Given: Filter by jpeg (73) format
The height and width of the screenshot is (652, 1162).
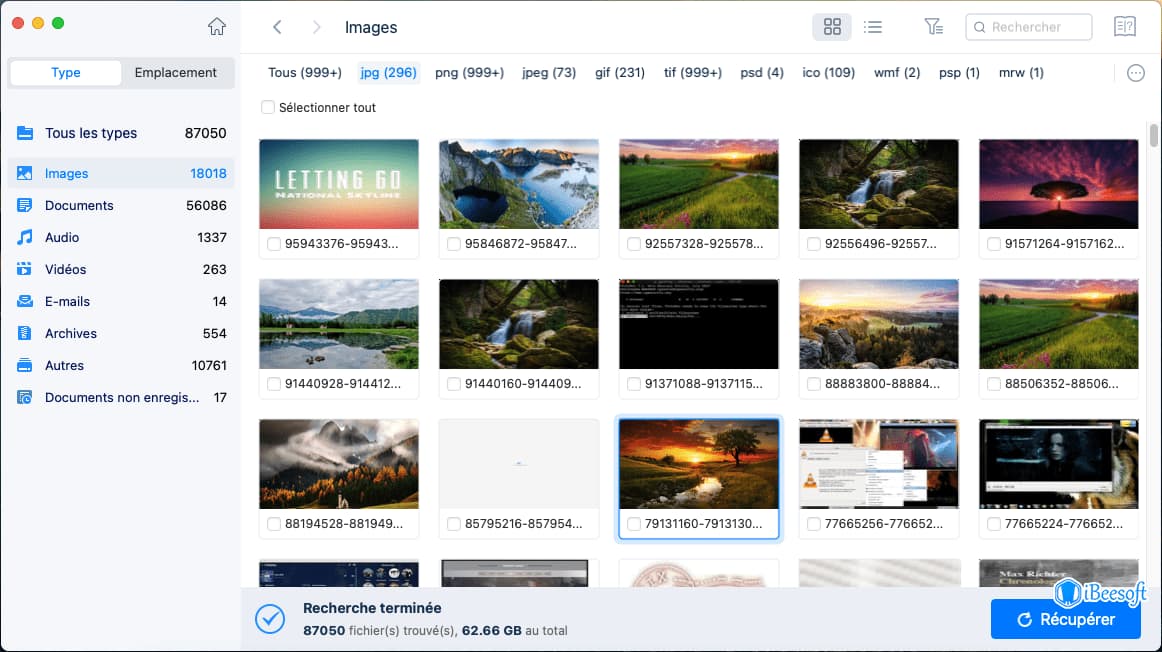Looking at the screenshot, I should pyautogui.click(x=548, y=73).
